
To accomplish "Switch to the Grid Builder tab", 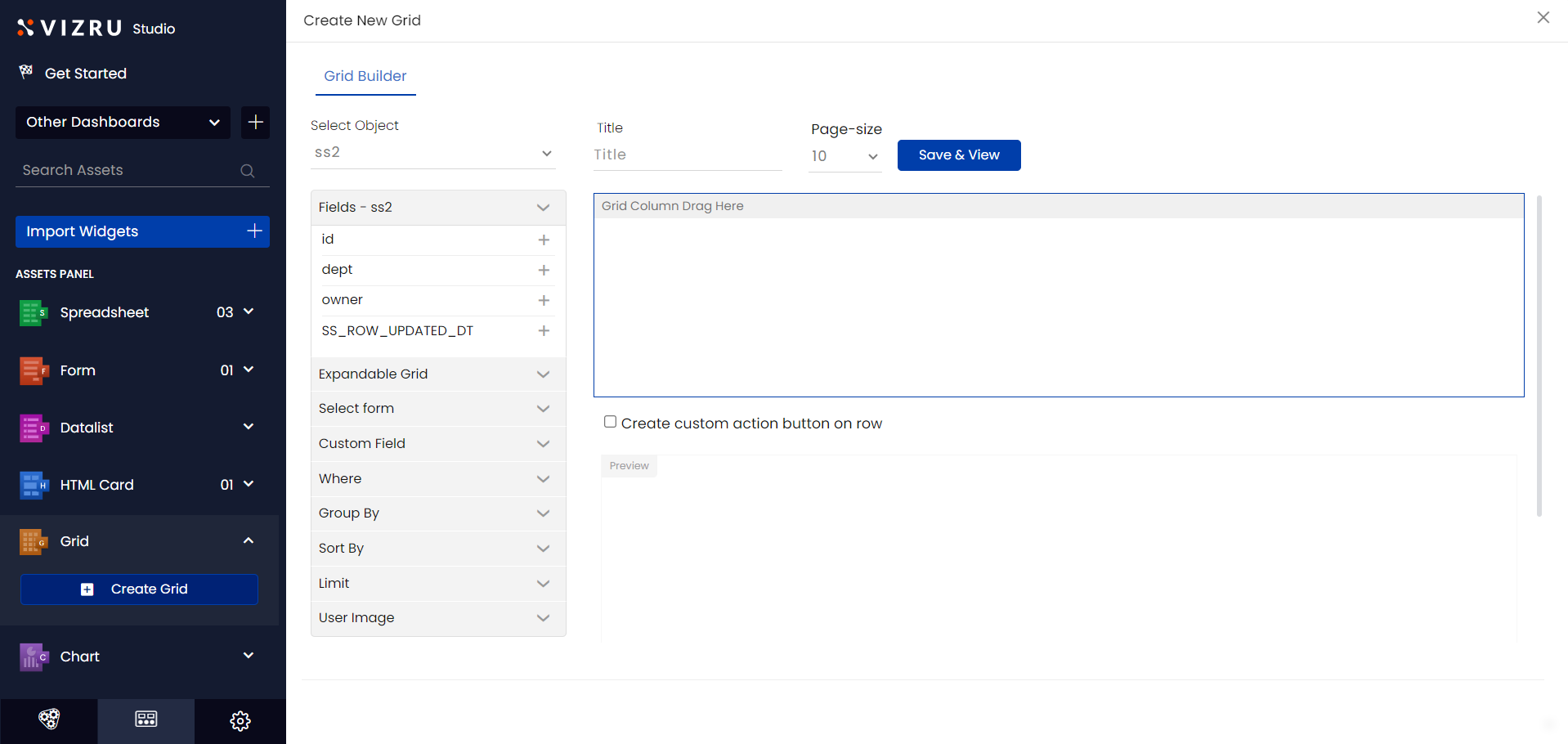I will (365, 76).
